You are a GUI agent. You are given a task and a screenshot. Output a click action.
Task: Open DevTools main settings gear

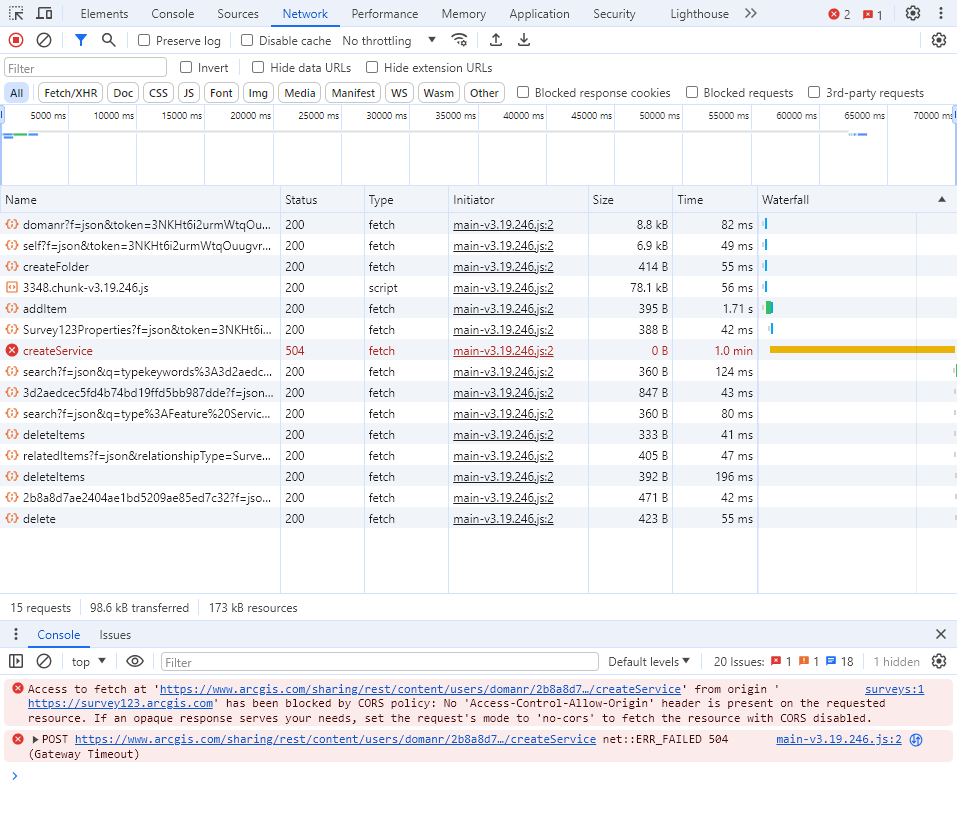coord(912,13)
